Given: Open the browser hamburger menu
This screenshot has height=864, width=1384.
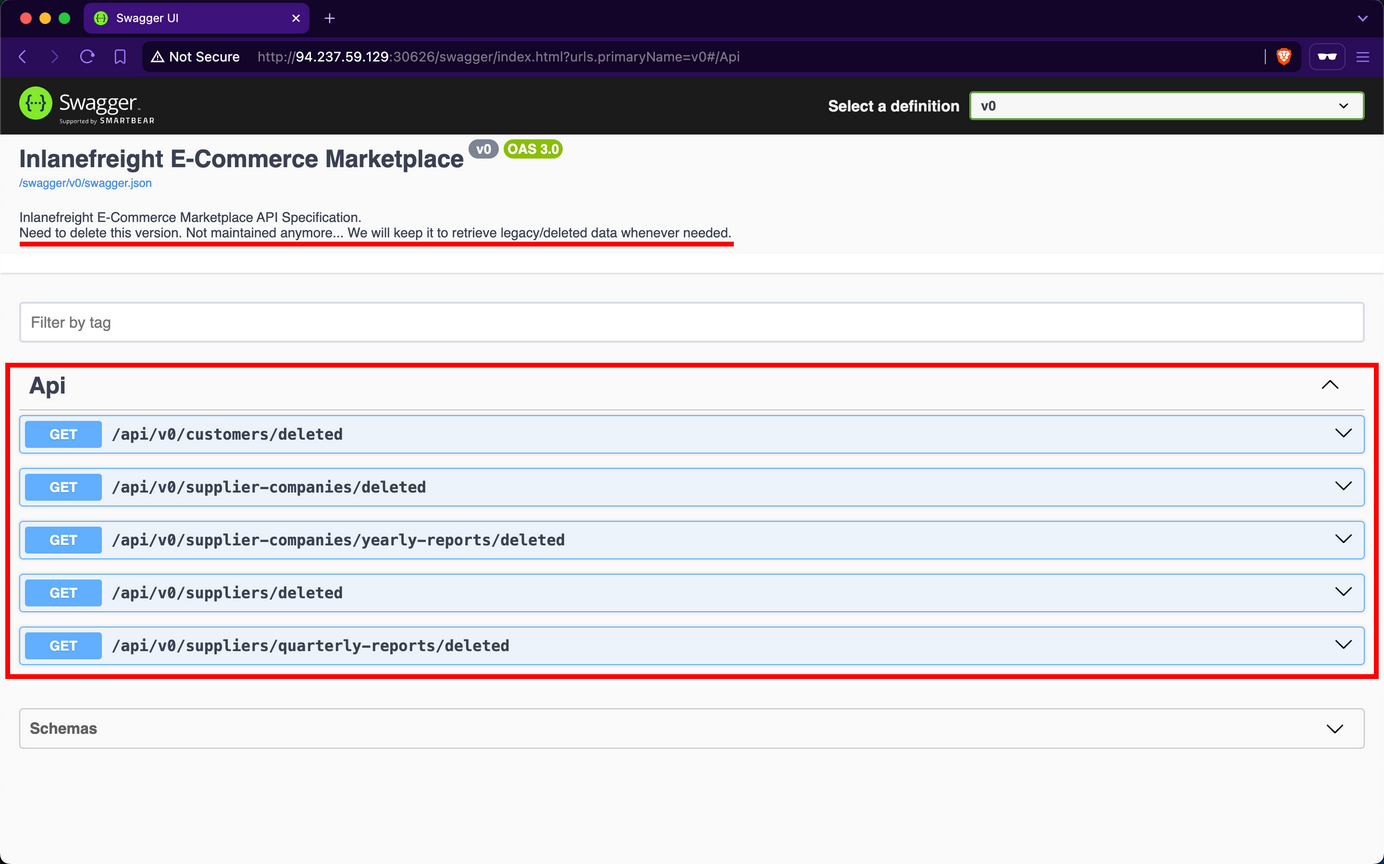Looking at the screenshot, I should click(1363, 57).
